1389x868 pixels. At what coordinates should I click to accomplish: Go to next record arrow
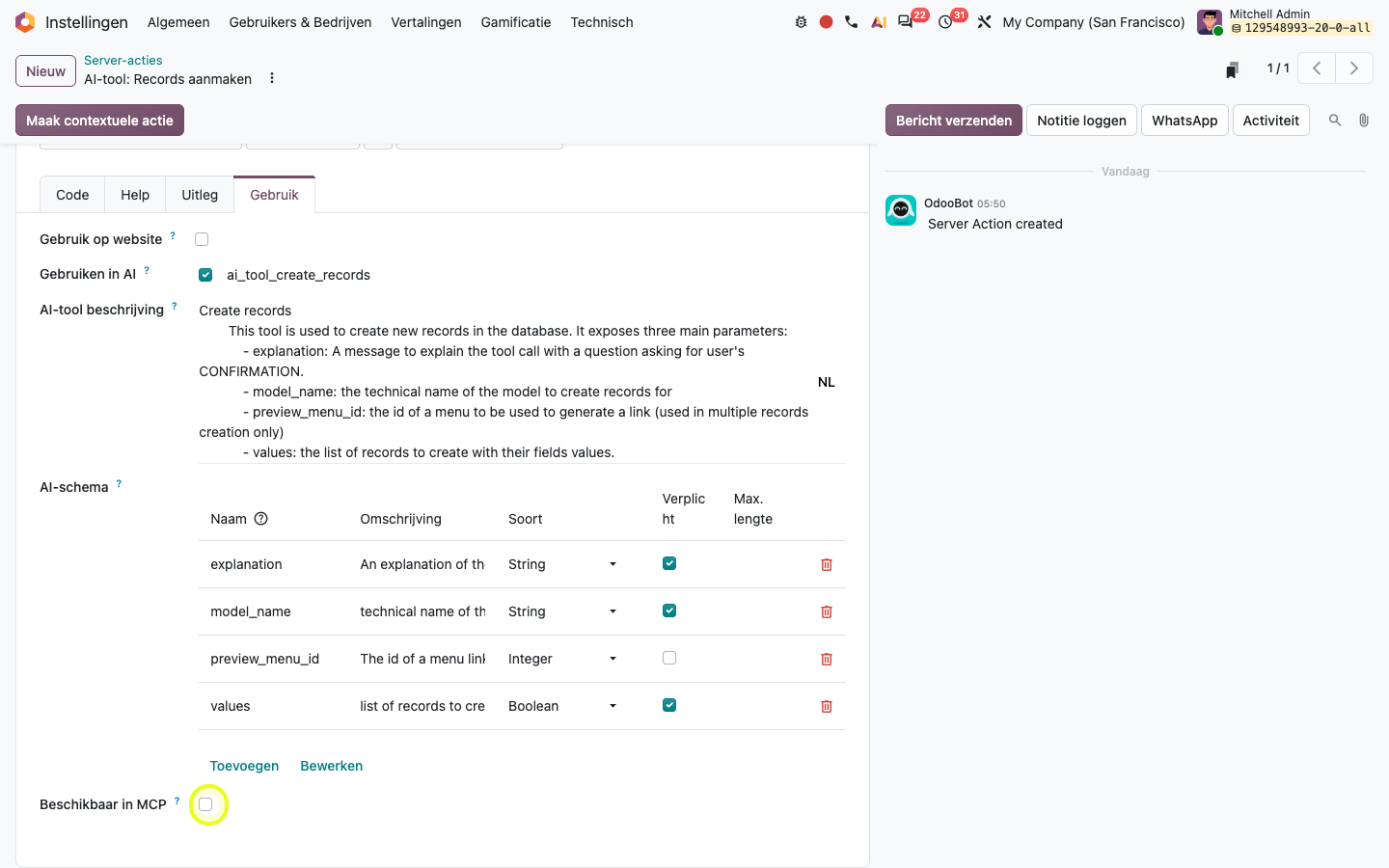[1354, 68]
